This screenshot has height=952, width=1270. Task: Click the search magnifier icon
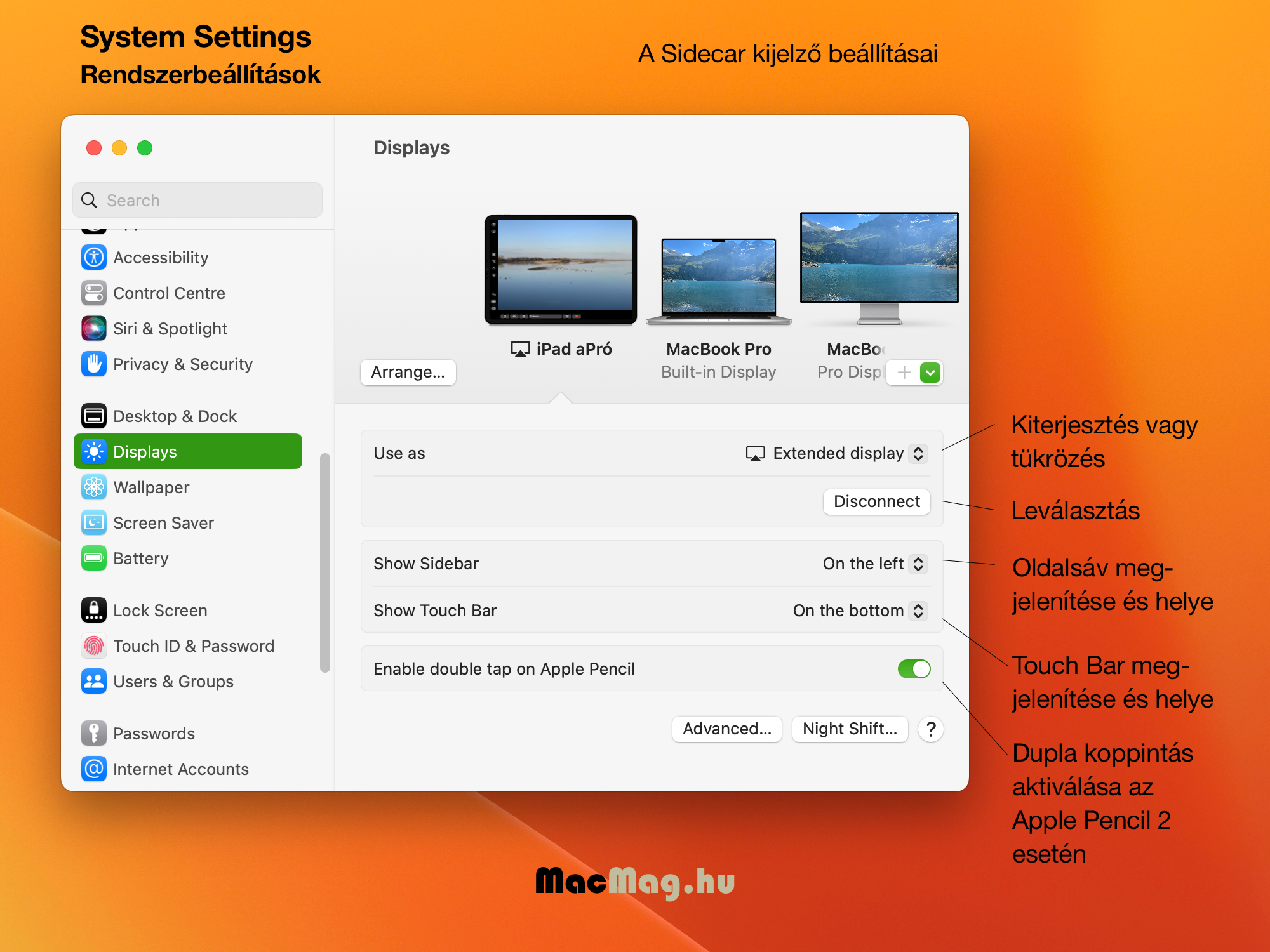90,201
